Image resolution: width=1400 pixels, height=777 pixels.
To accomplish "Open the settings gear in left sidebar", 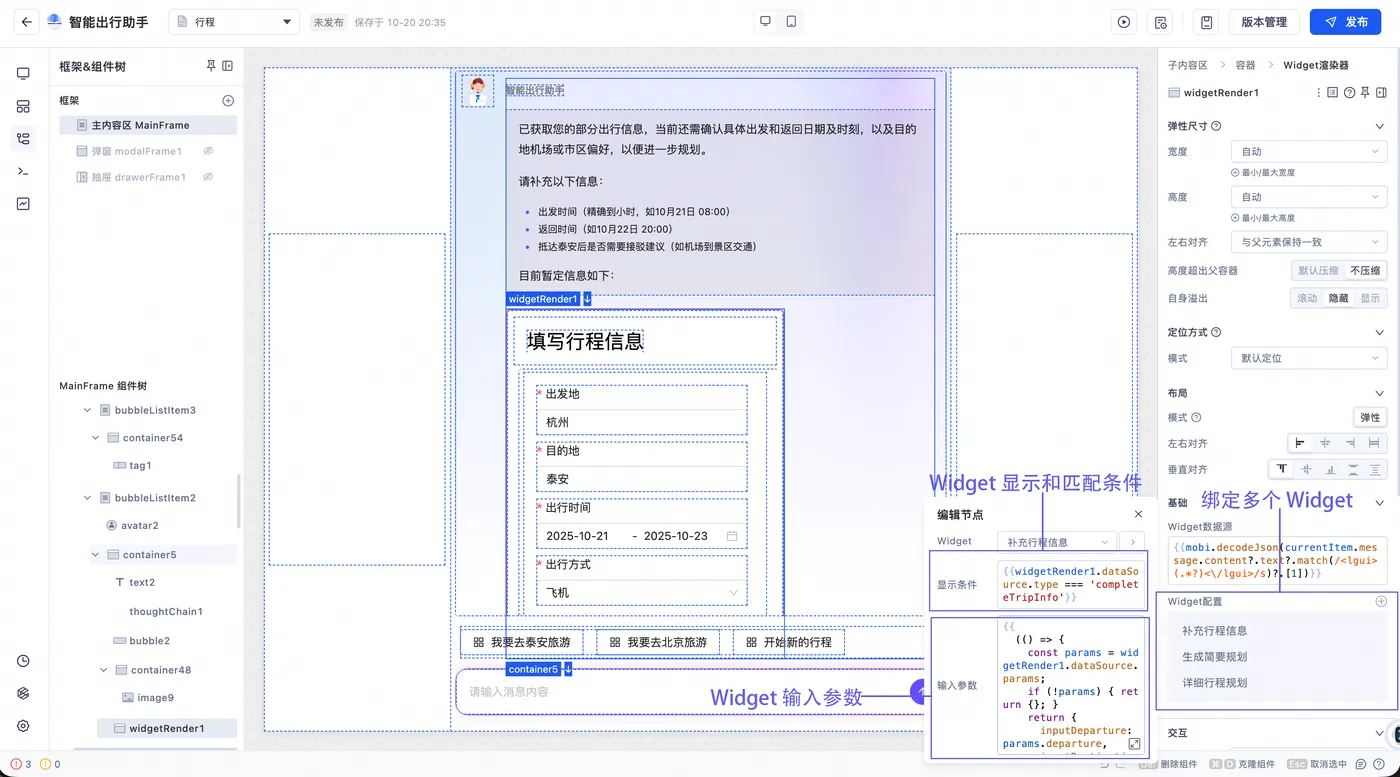I will [23, 726].
